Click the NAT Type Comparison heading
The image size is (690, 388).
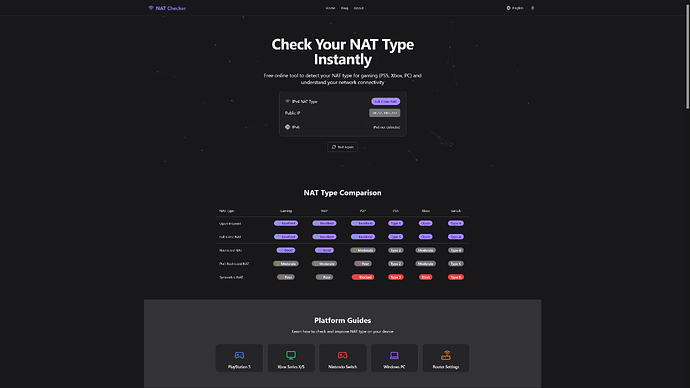click(x=342, y=193)
